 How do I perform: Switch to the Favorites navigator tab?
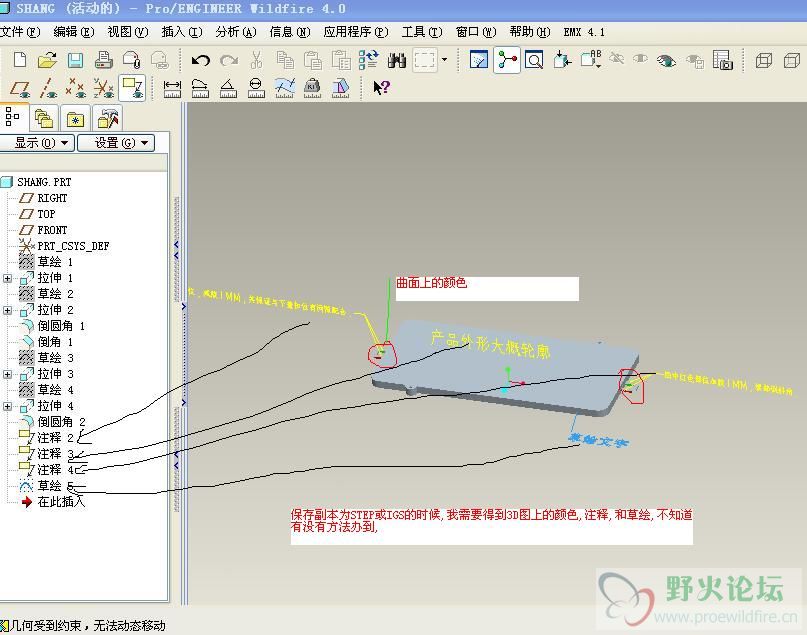(x=75, y=119)
